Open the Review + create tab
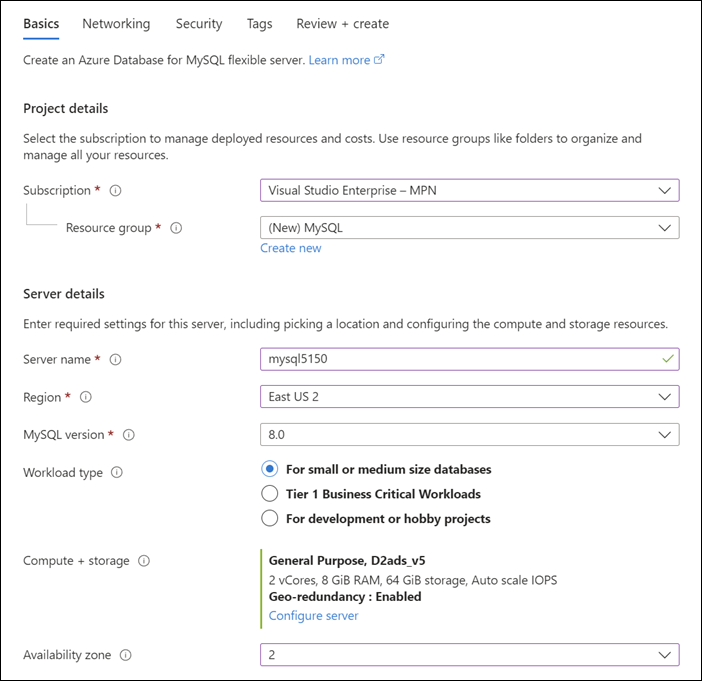The height and width of the screenshot is (681, 702). (343, 23)
